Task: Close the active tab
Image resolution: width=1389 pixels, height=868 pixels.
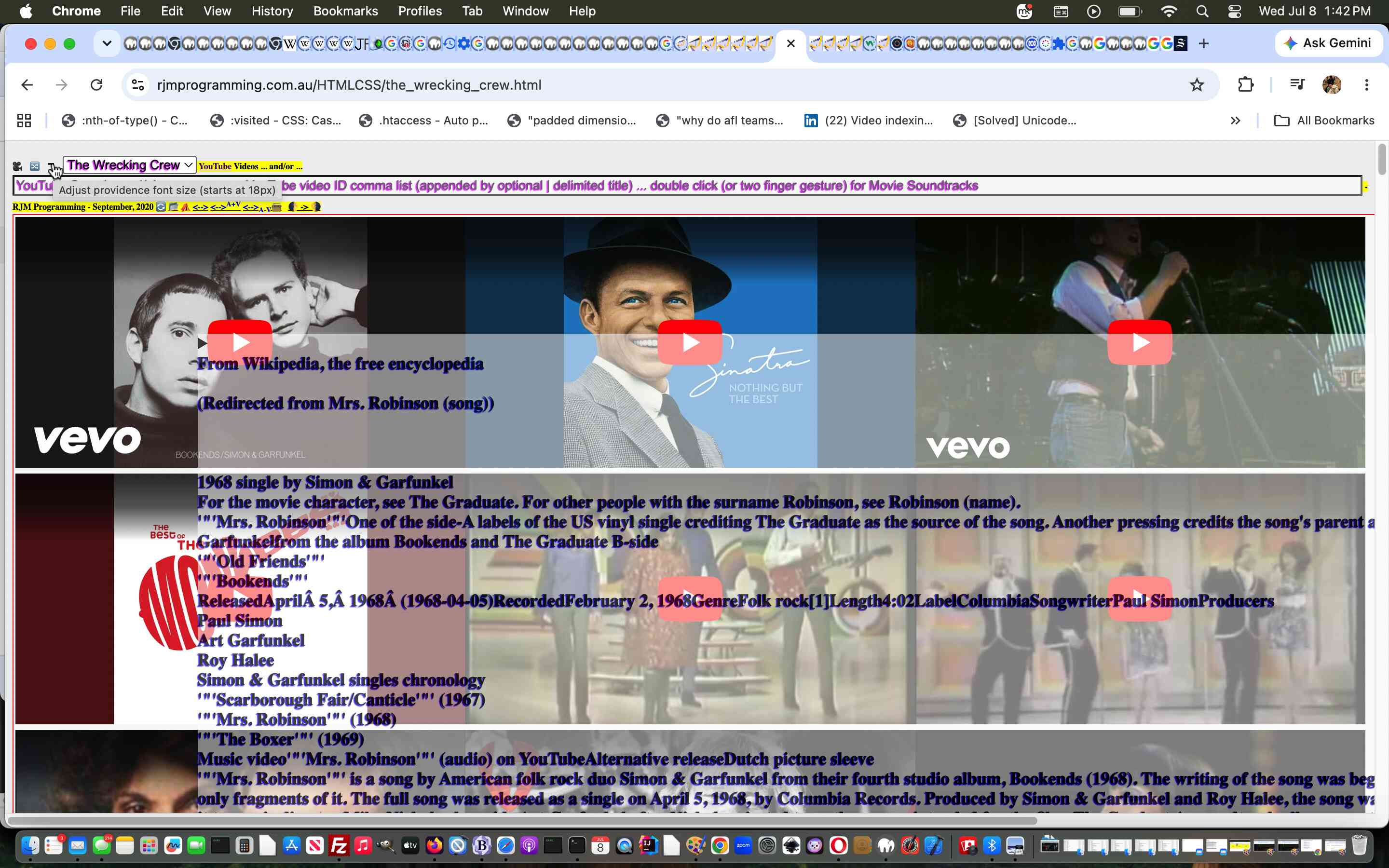Action: coord(791,43)
